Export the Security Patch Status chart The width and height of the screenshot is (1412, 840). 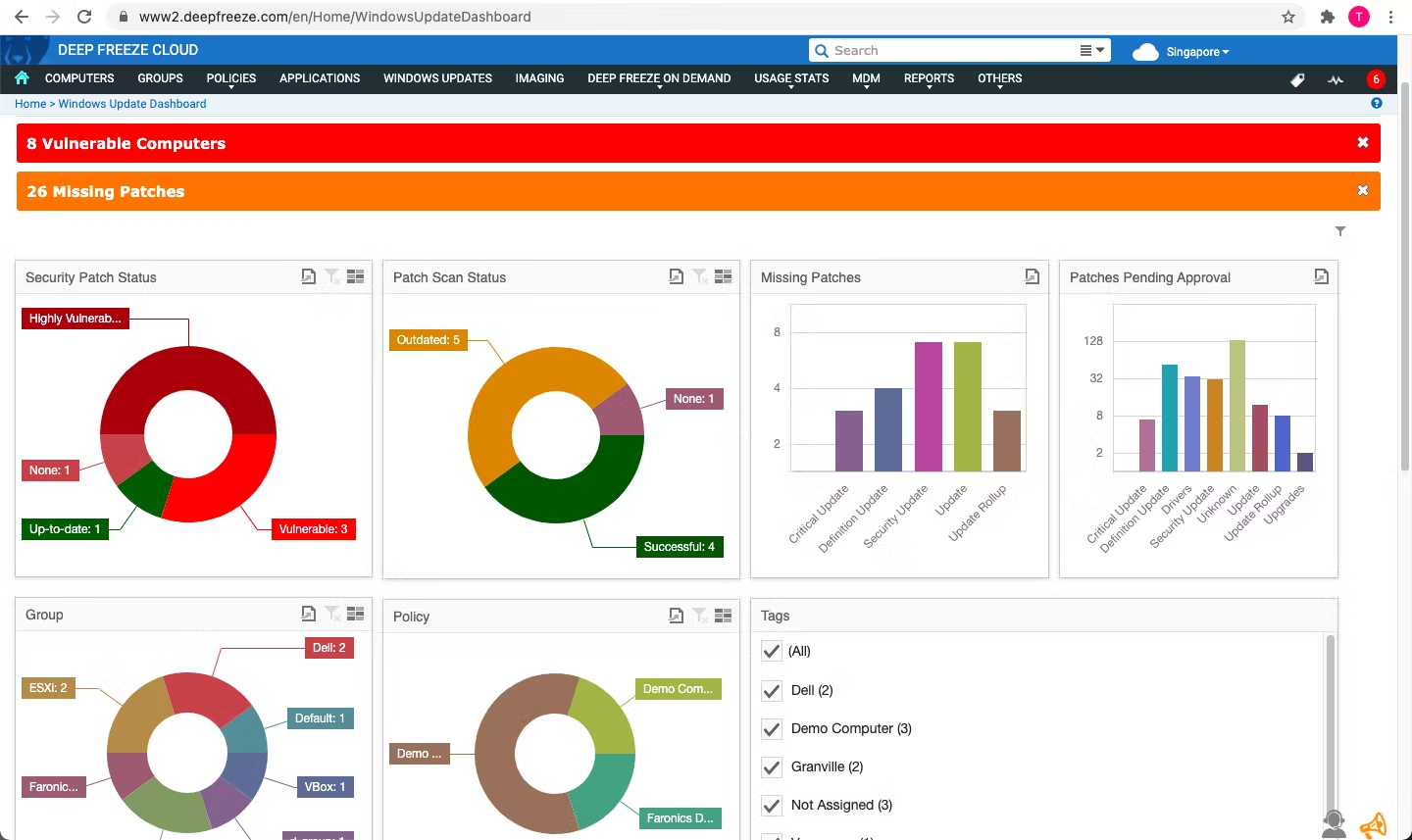(309, 276)
